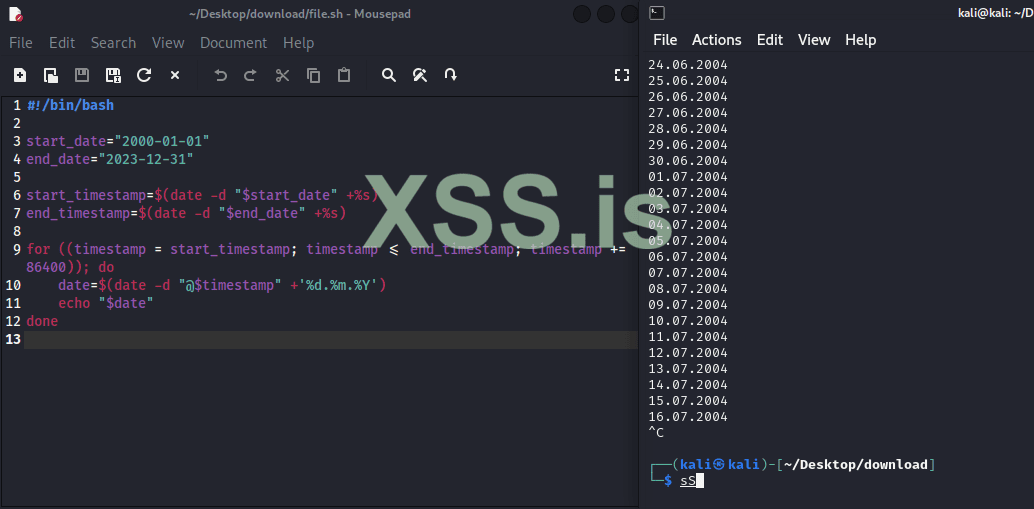This screenshot has width=1034, height=509.
Task: Open the Mousepad Edit menu
Action: [62, 43]
